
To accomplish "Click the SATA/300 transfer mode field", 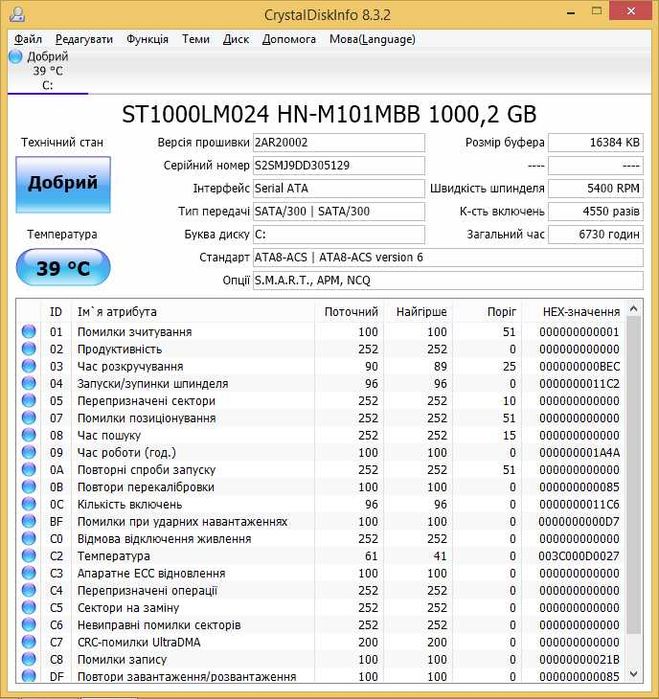I will pos(339,212).
